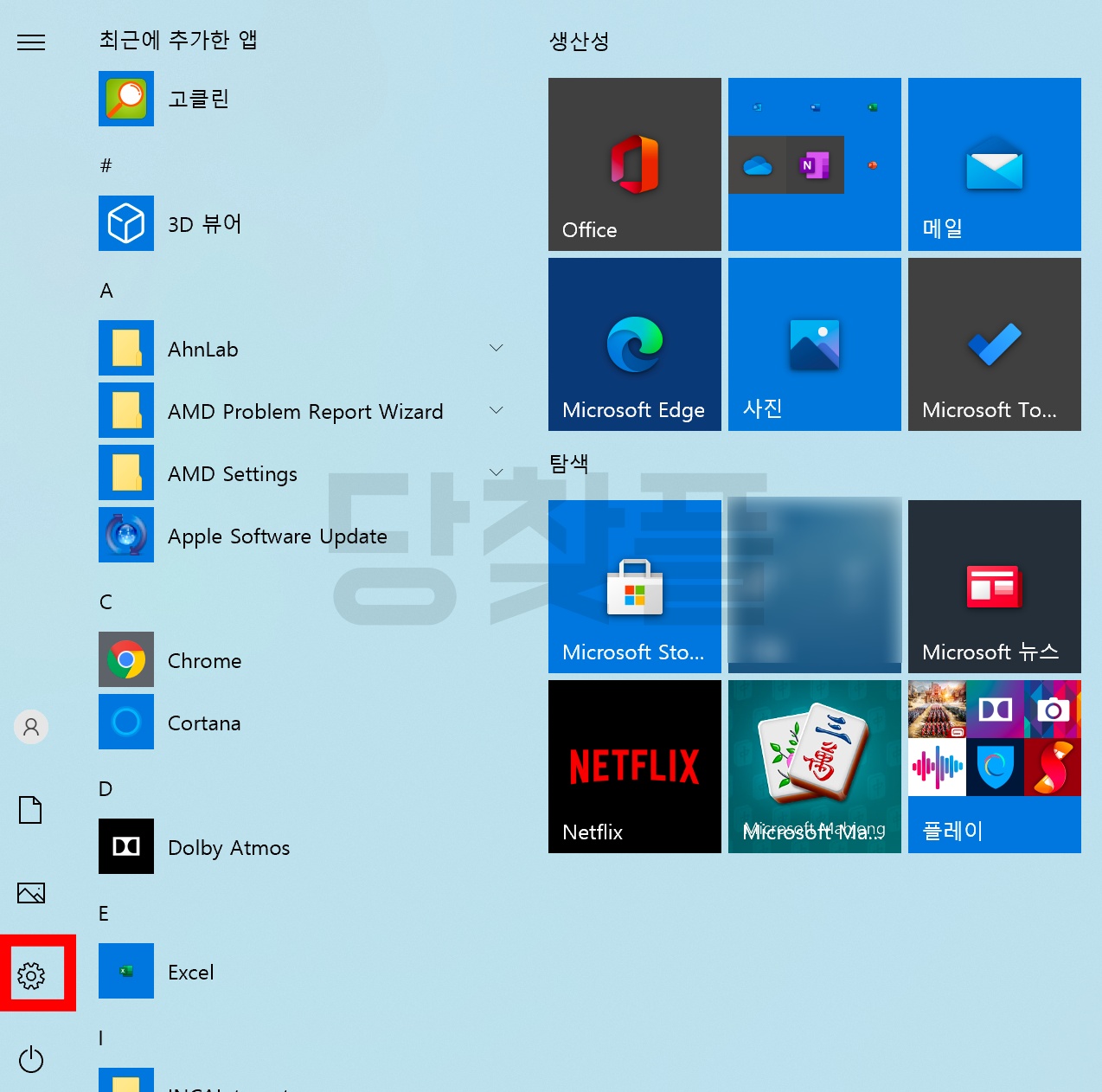Open the hamburger menu at top of Start
The width and height of the screenshot is (1102, 1092).
[31, 42]
